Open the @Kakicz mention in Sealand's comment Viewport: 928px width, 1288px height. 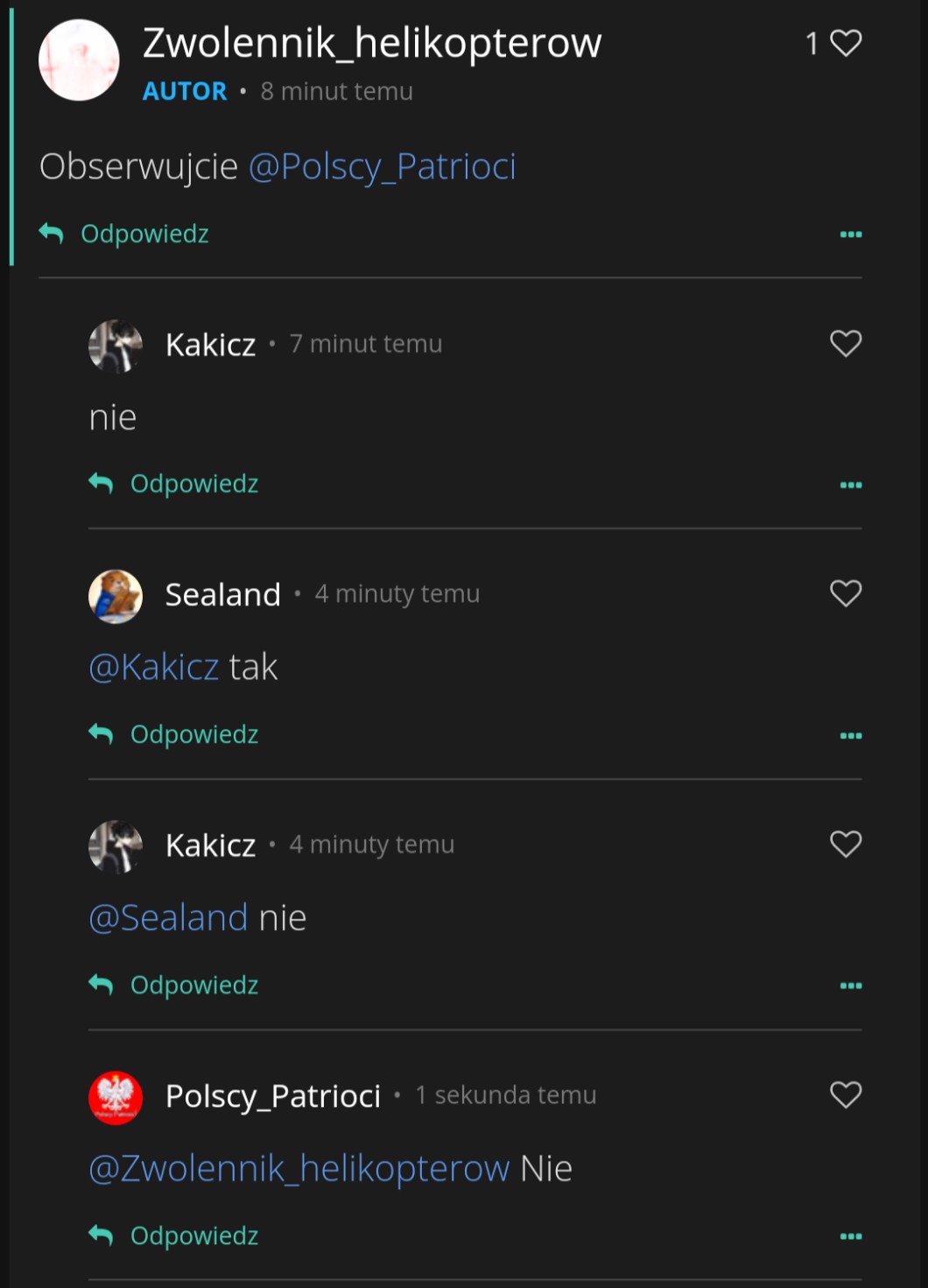pyautogui.click(x=154, y=667)
